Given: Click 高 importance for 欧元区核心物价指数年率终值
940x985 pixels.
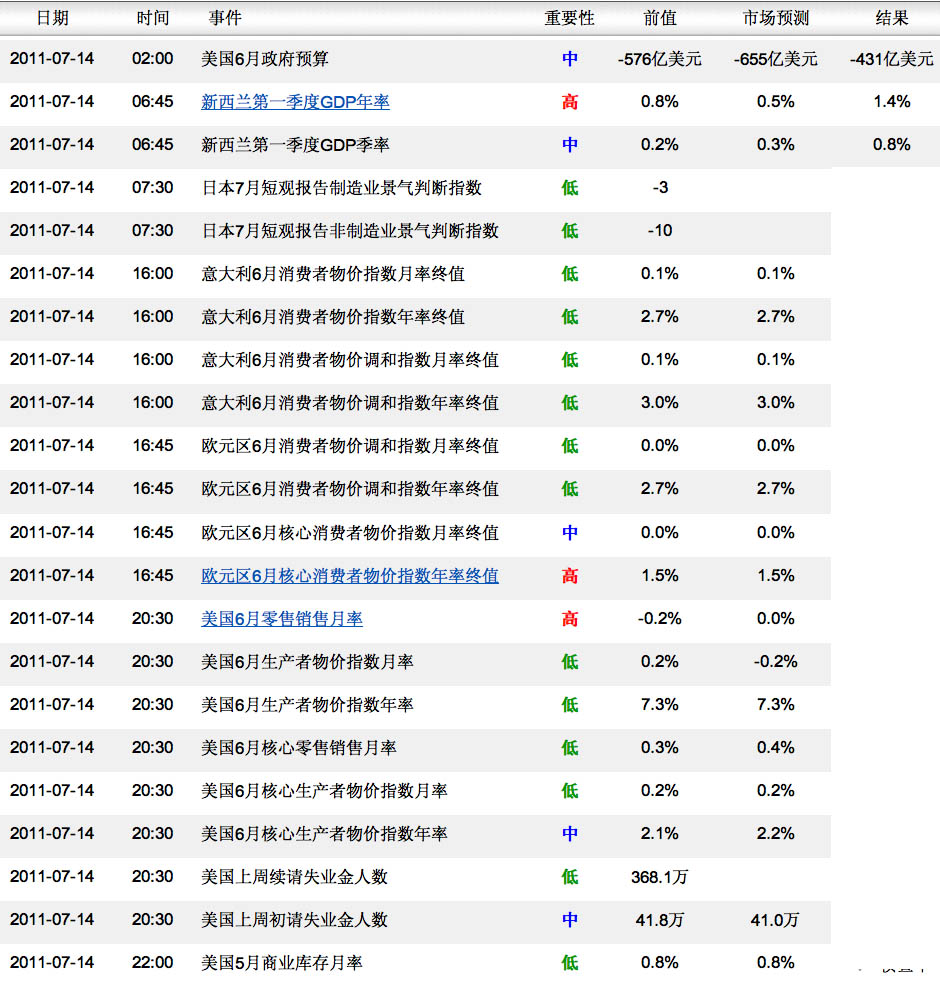Looking at the screenshot, I should click(x=570, y=575).
